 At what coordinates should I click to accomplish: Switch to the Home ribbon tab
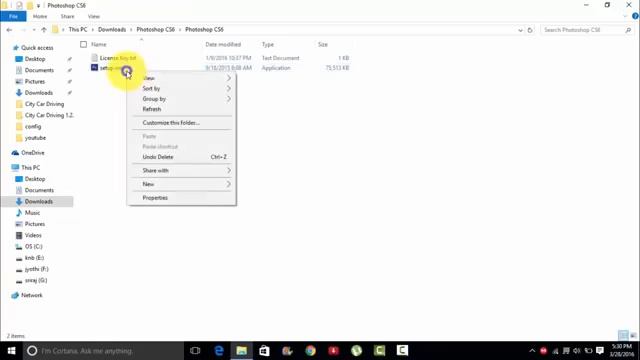click(x=40, y=16)
